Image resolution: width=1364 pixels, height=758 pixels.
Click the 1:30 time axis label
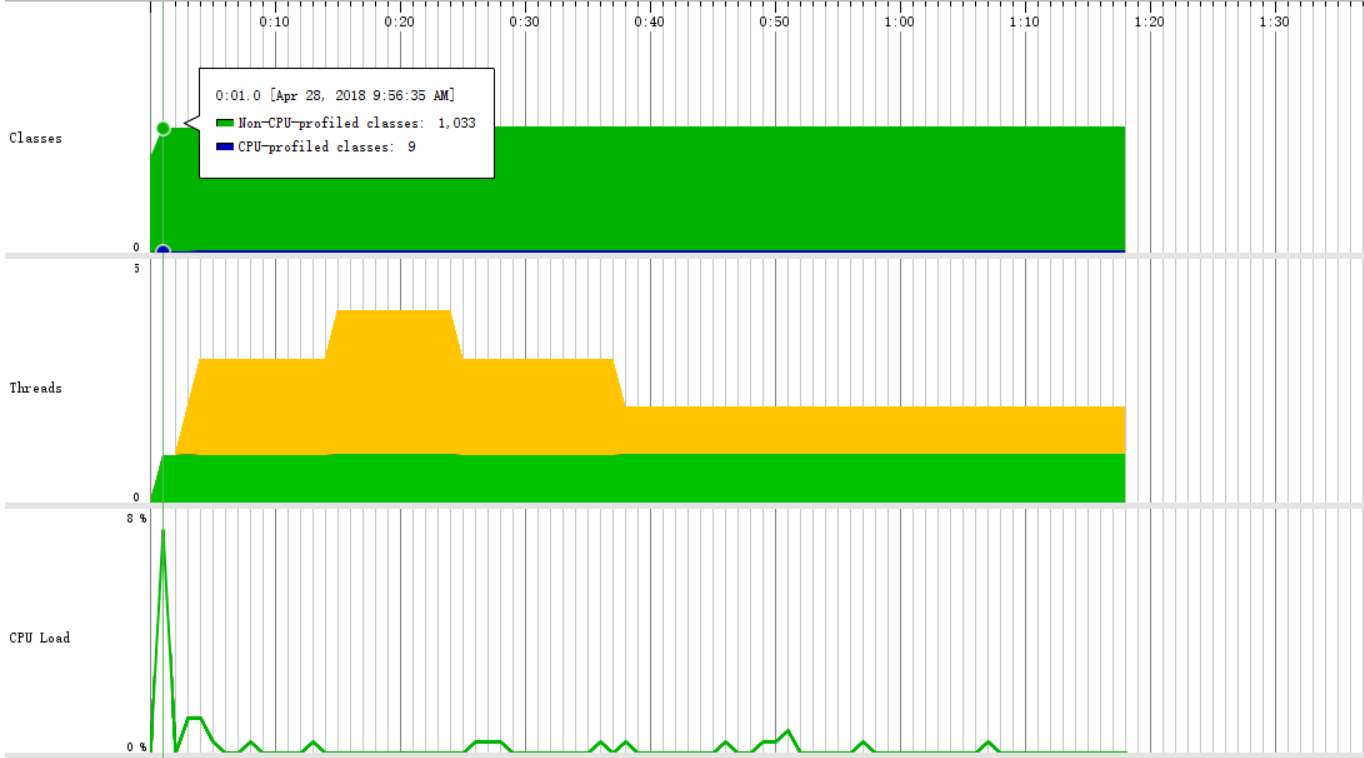click(1275, 22)
